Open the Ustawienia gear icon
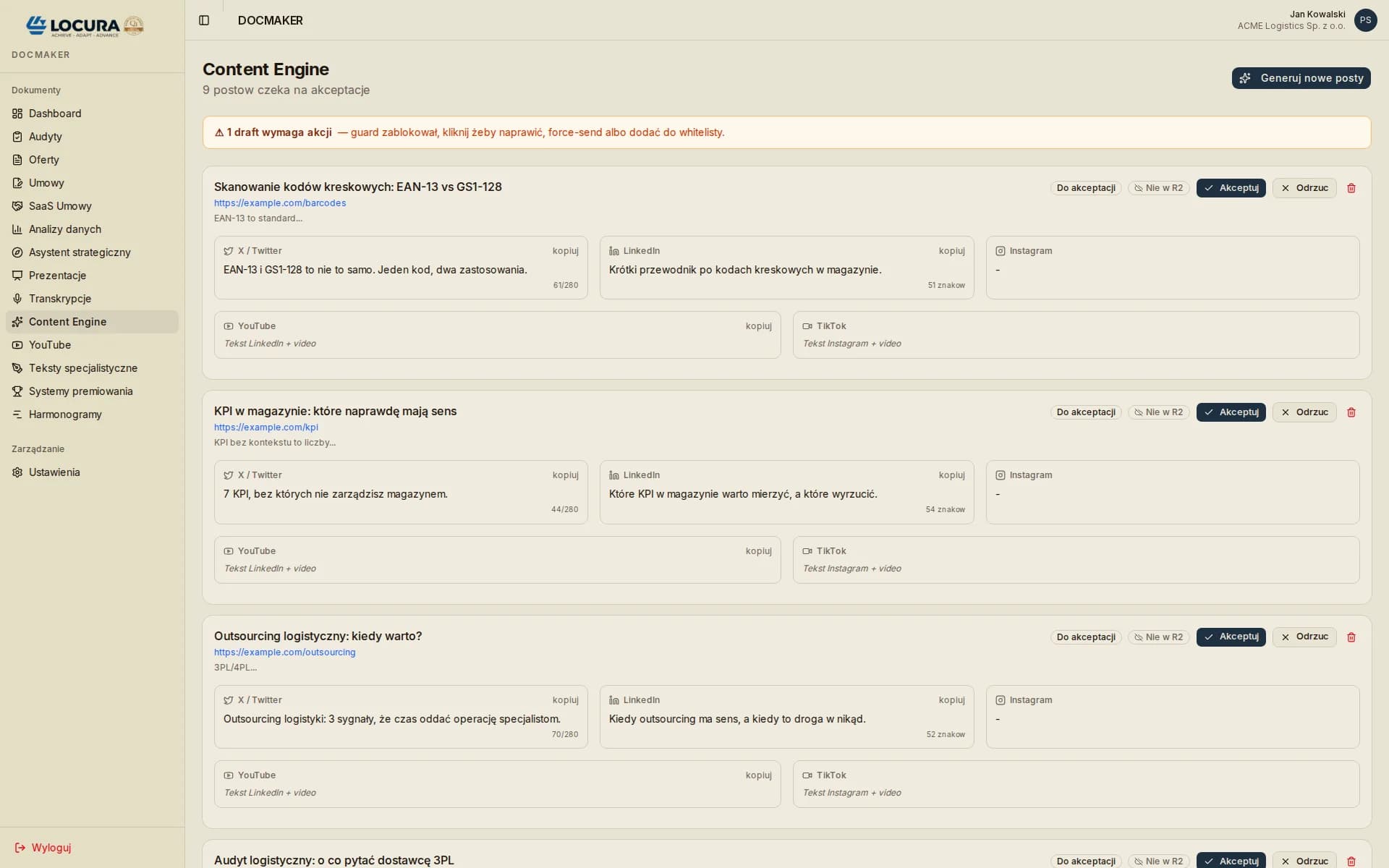 (x=17, y=472)
